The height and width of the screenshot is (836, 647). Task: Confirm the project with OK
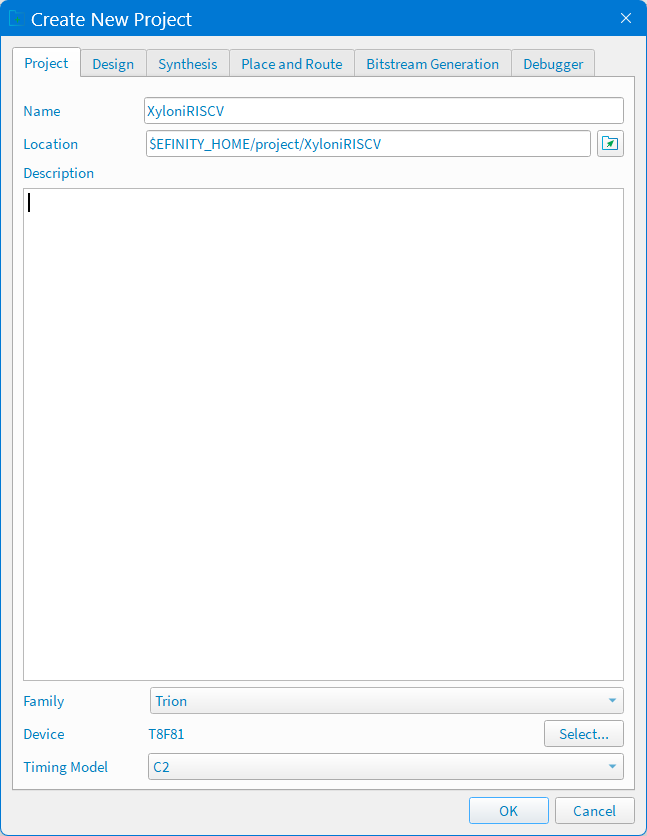(x=508, y=811)
